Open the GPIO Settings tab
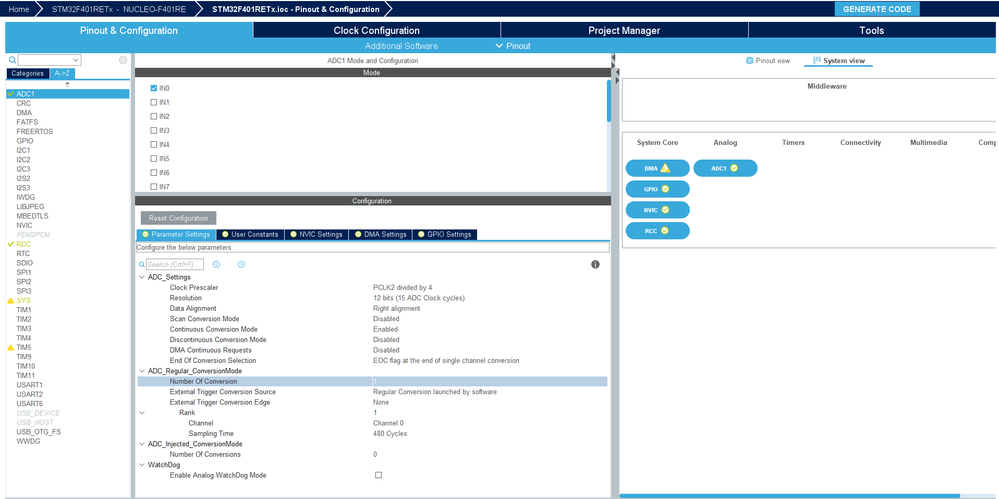The image size is (999, 499). pyautogui.click(x=445, y=235)
